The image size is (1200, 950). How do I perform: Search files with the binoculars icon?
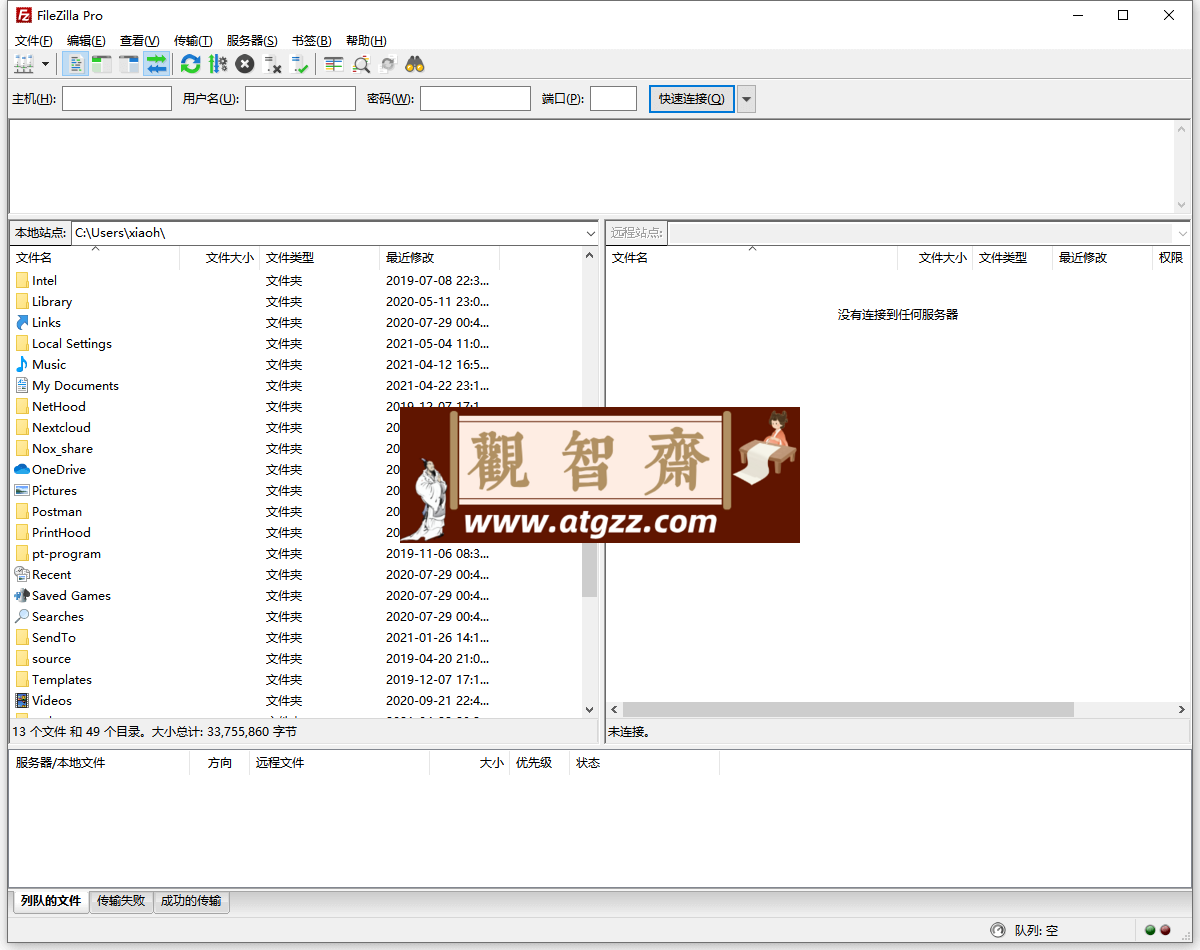pos(415,64)
